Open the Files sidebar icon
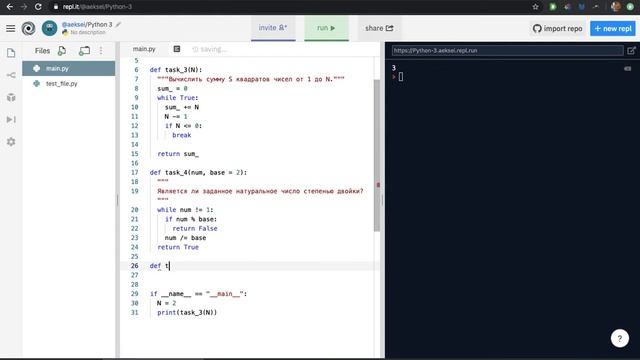This screenshot has width=640, height=360. [x=11, y=53]
